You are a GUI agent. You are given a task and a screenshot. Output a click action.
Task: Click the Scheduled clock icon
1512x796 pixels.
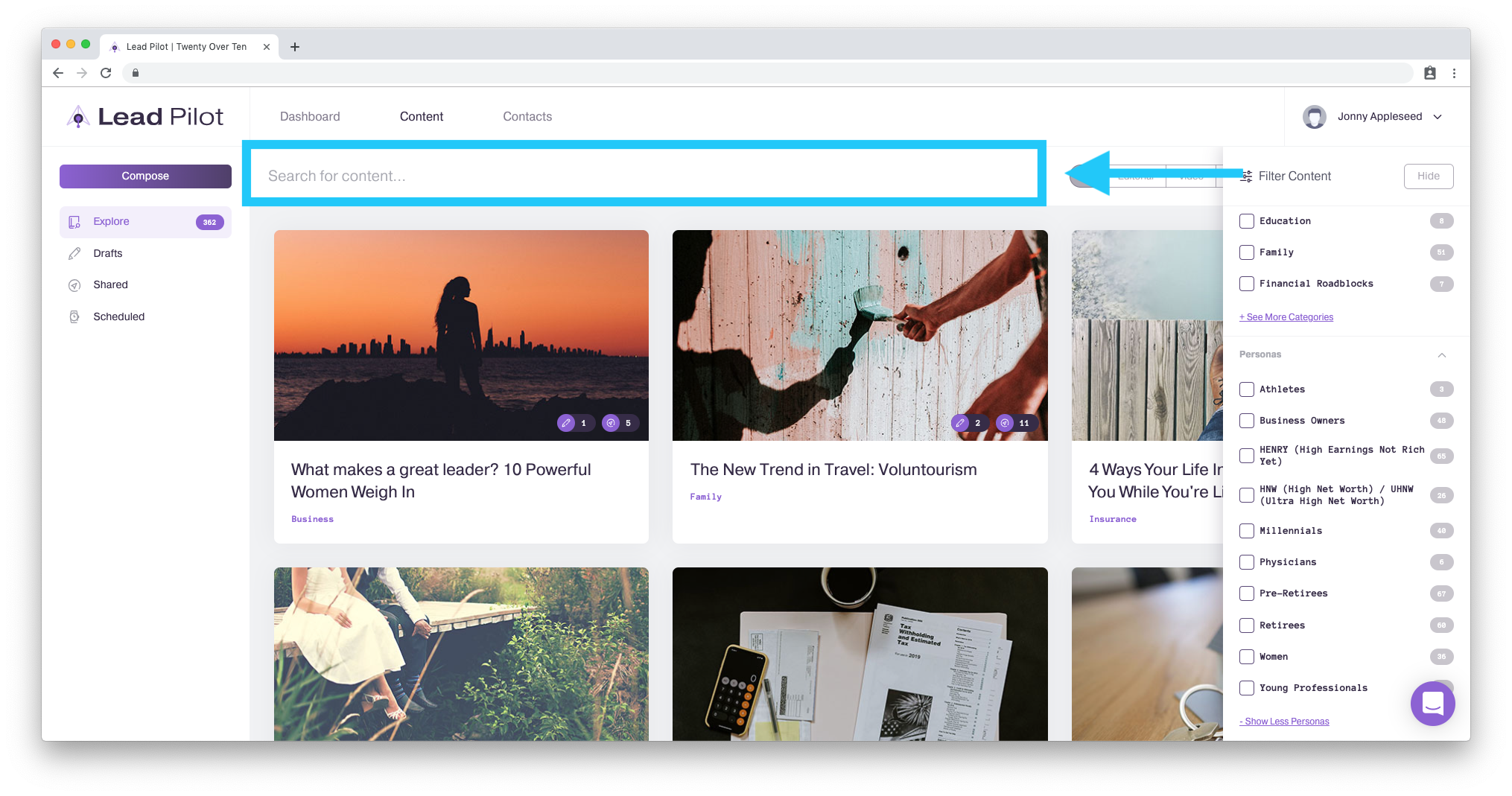point(74,317)
